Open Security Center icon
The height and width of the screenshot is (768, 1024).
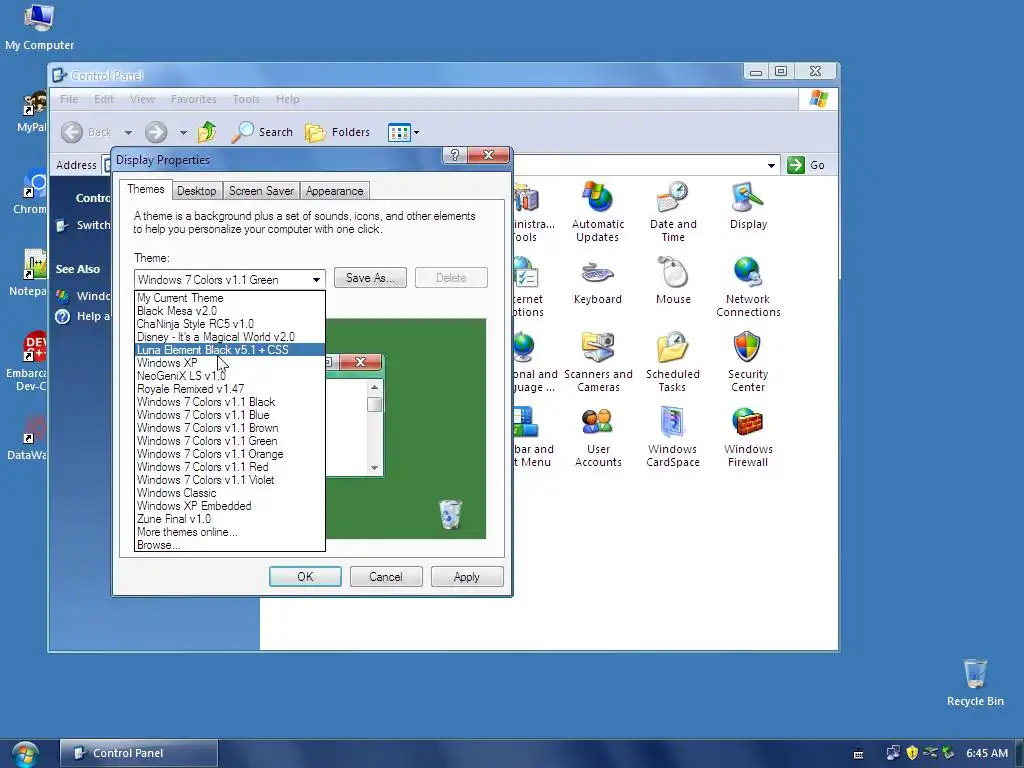point(748,362)
